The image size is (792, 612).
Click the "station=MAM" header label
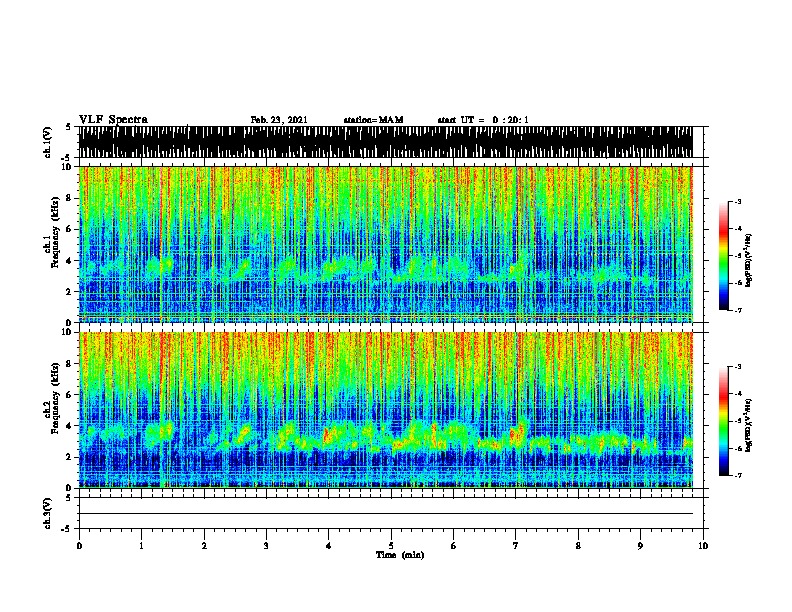373,120
